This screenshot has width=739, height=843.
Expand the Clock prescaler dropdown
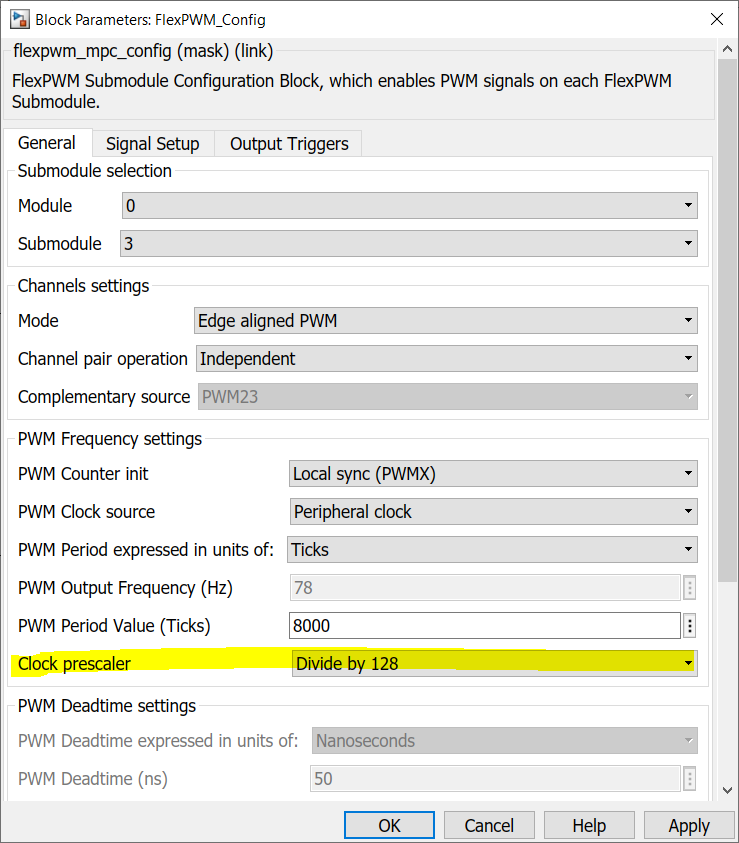point(493,663)
